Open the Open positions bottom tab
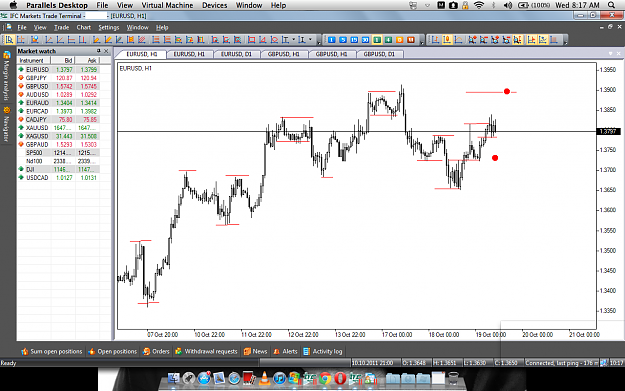Image resolution: width=625 pixels, height=391 pixels. point(113,352)
